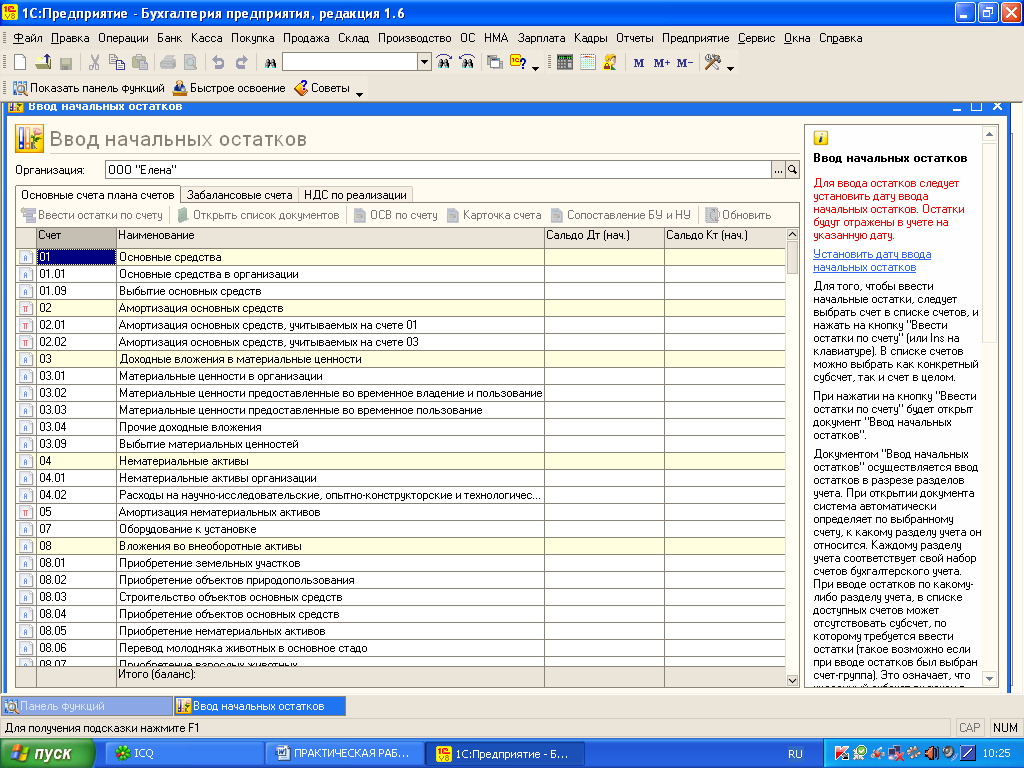Click the Советы button

(x=322, y=88)
